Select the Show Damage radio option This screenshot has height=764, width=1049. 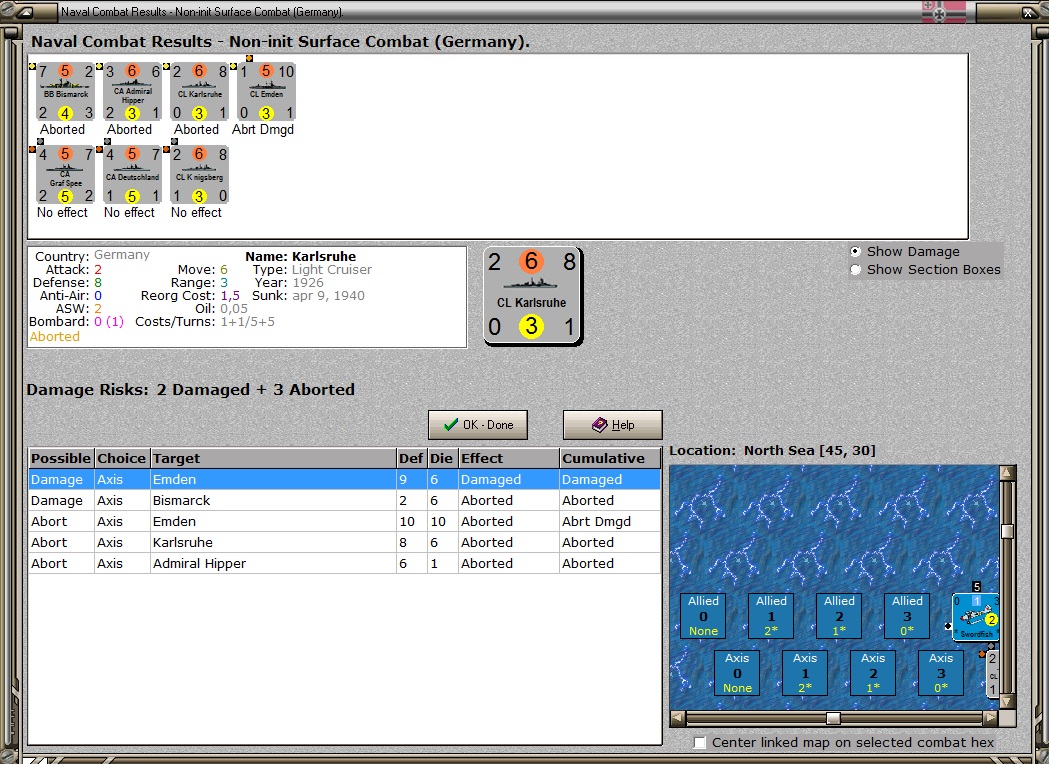pyautogui.click(x=855, y=252)
